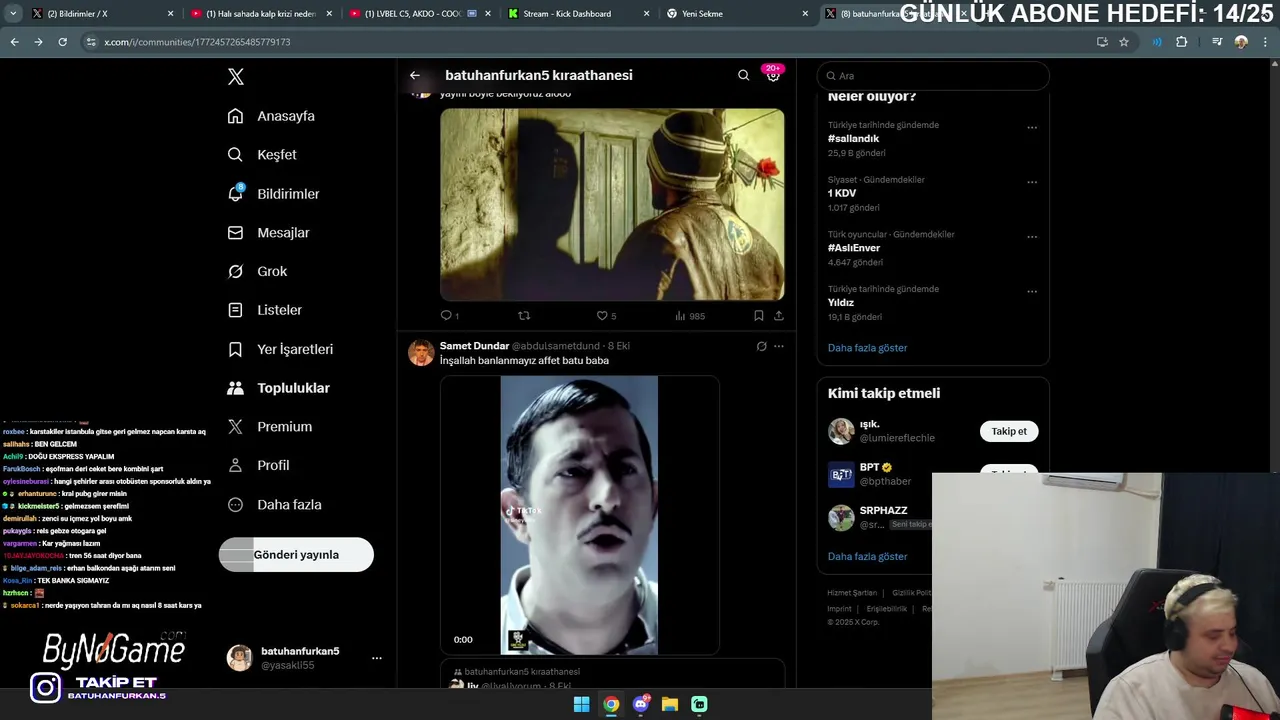Close the Yeni Sekme tab
The height and width of the screenshot is (720, 1280).
tap(805, 14)
